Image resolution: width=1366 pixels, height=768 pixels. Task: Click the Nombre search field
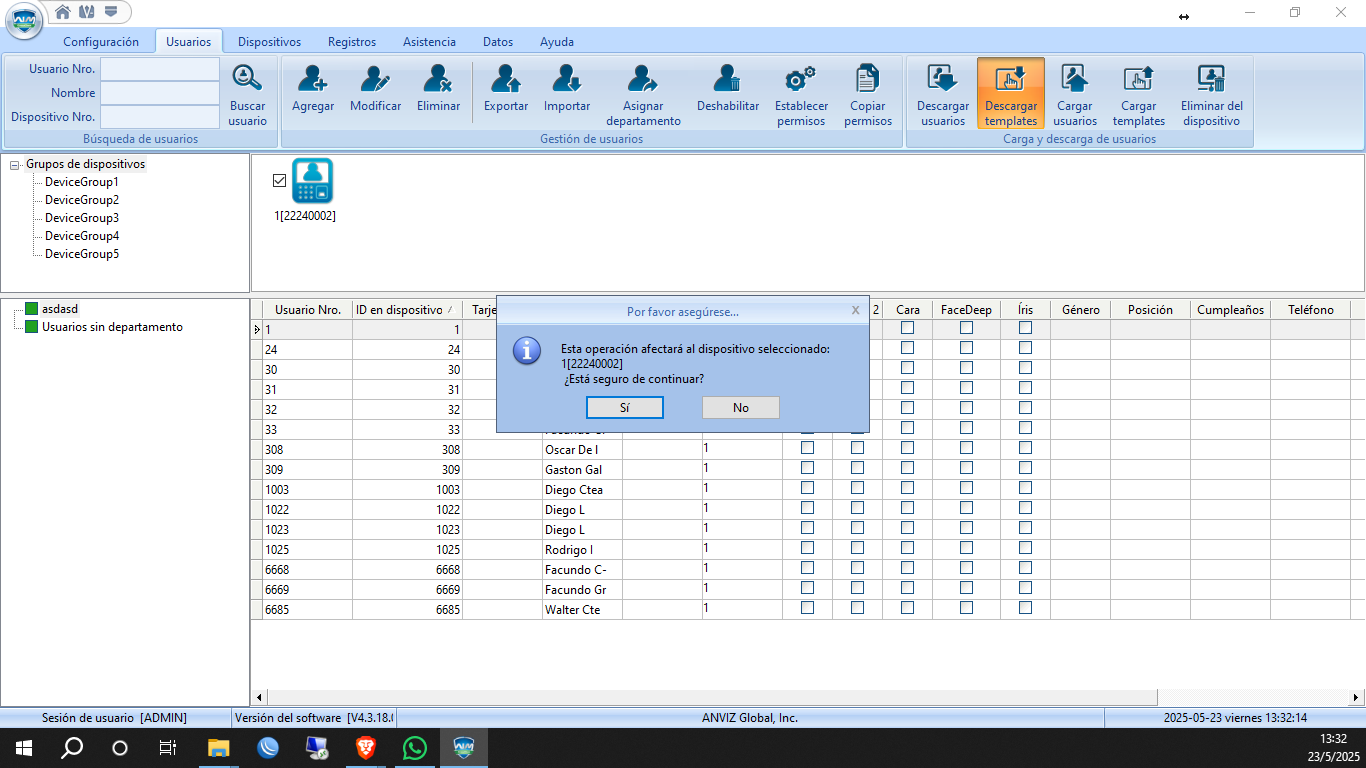160,93
